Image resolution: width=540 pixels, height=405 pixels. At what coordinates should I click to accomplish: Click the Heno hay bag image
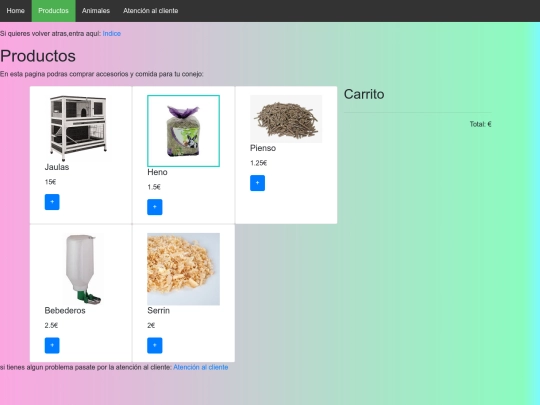(x=183, y=131)
